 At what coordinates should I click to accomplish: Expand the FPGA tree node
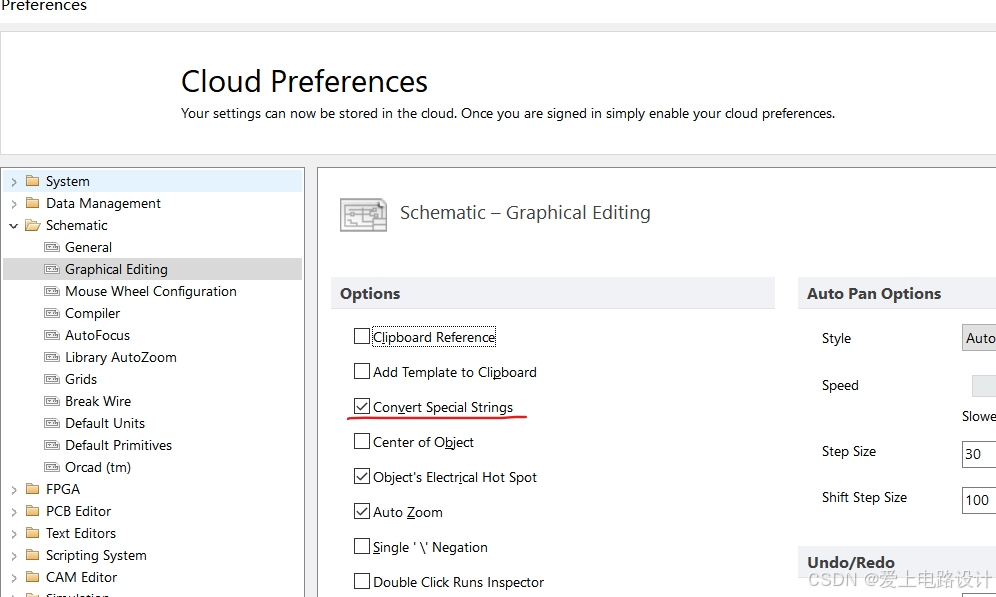(x=14, y=489)
